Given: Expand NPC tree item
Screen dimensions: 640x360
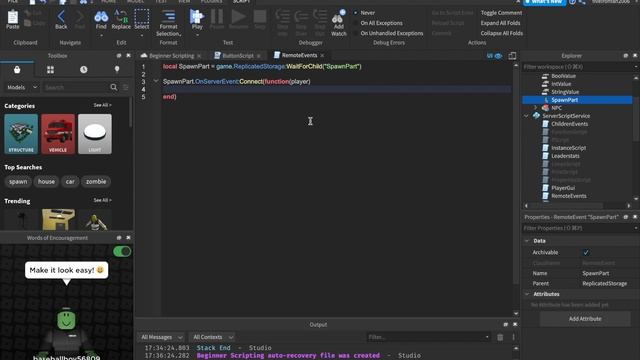Looking at the screenshot, I should point(536,108).
